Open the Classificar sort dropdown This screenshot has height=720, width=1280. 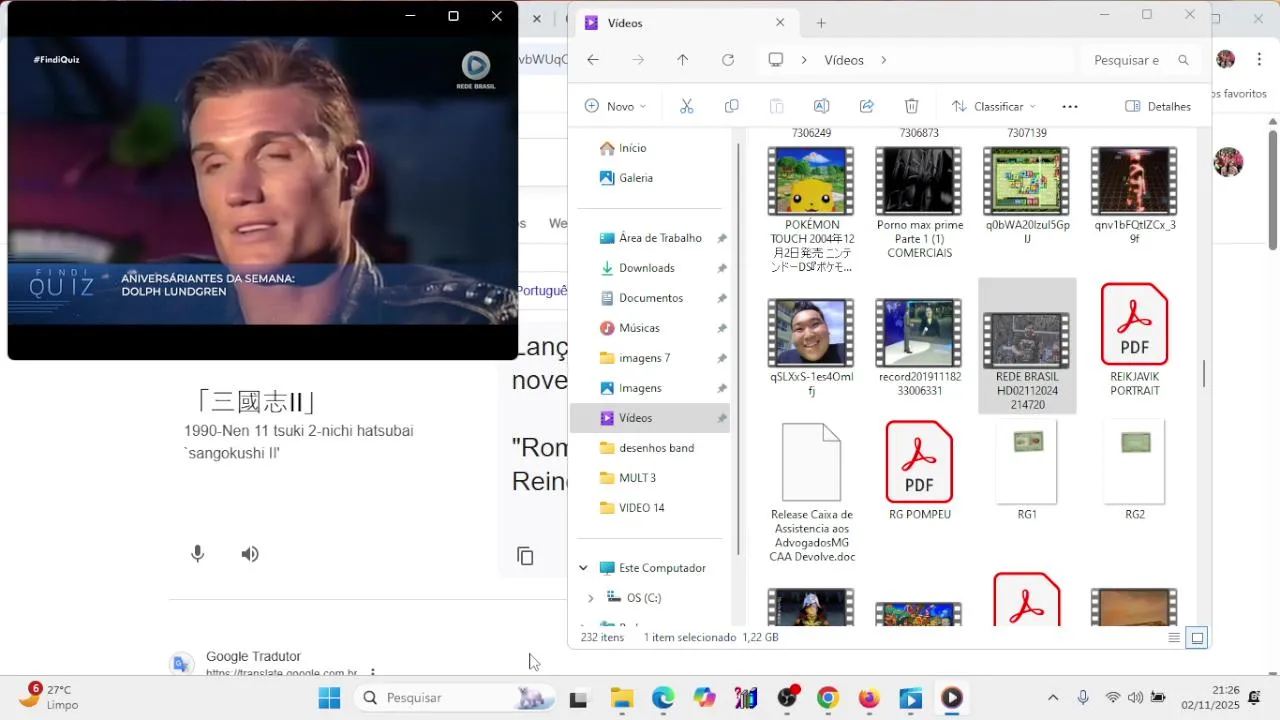[993, 106]
